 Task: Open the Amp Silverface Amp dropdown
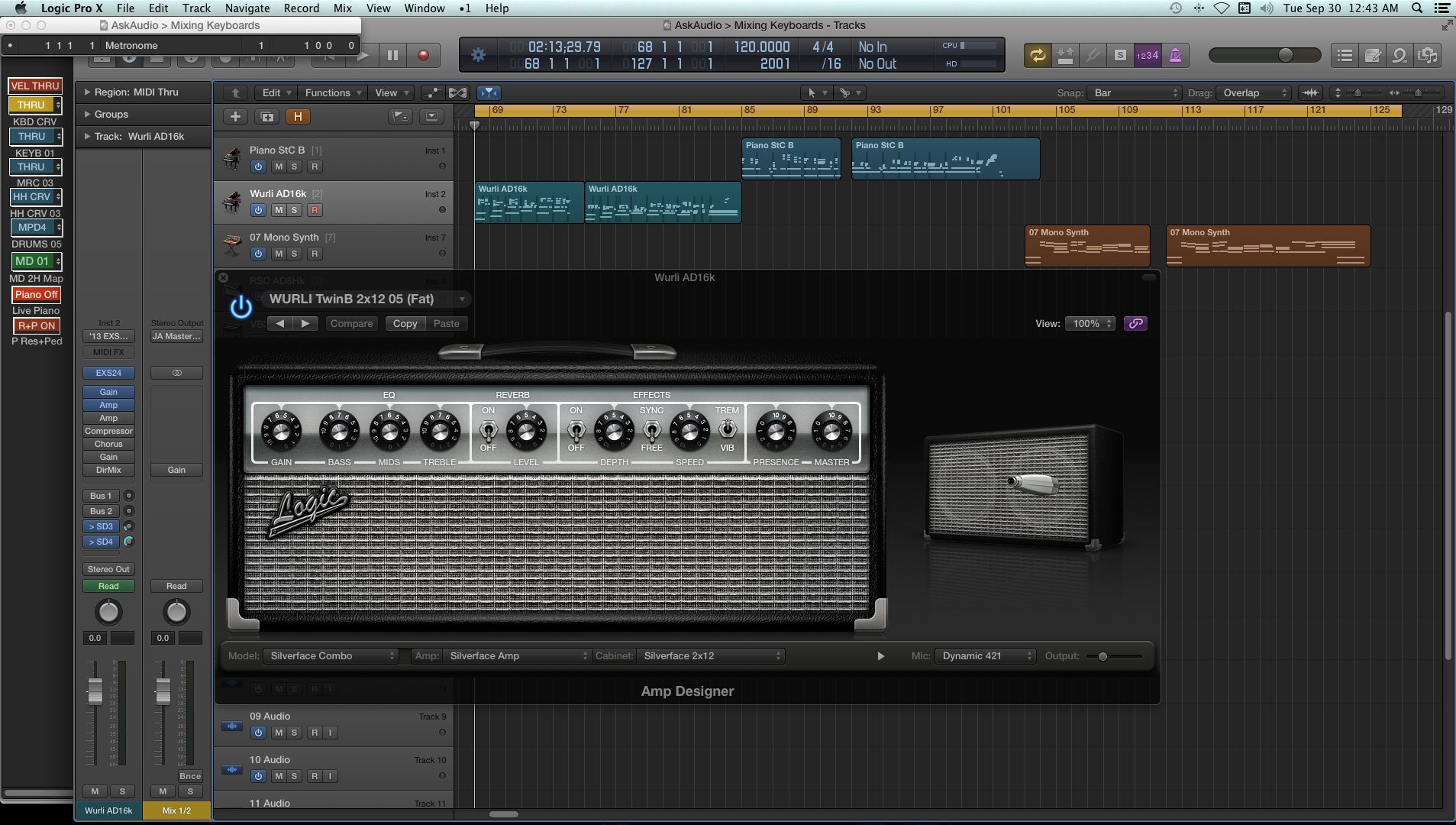pos(516,655)
